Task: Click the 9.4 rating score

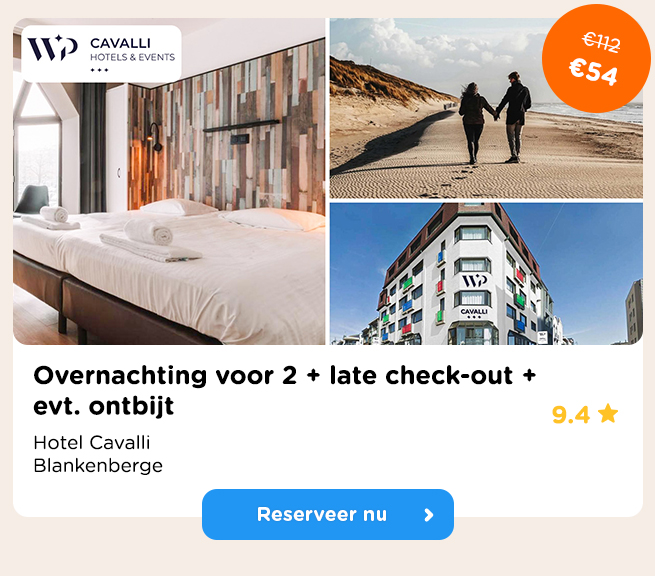Action: click(x=571, y=415)
